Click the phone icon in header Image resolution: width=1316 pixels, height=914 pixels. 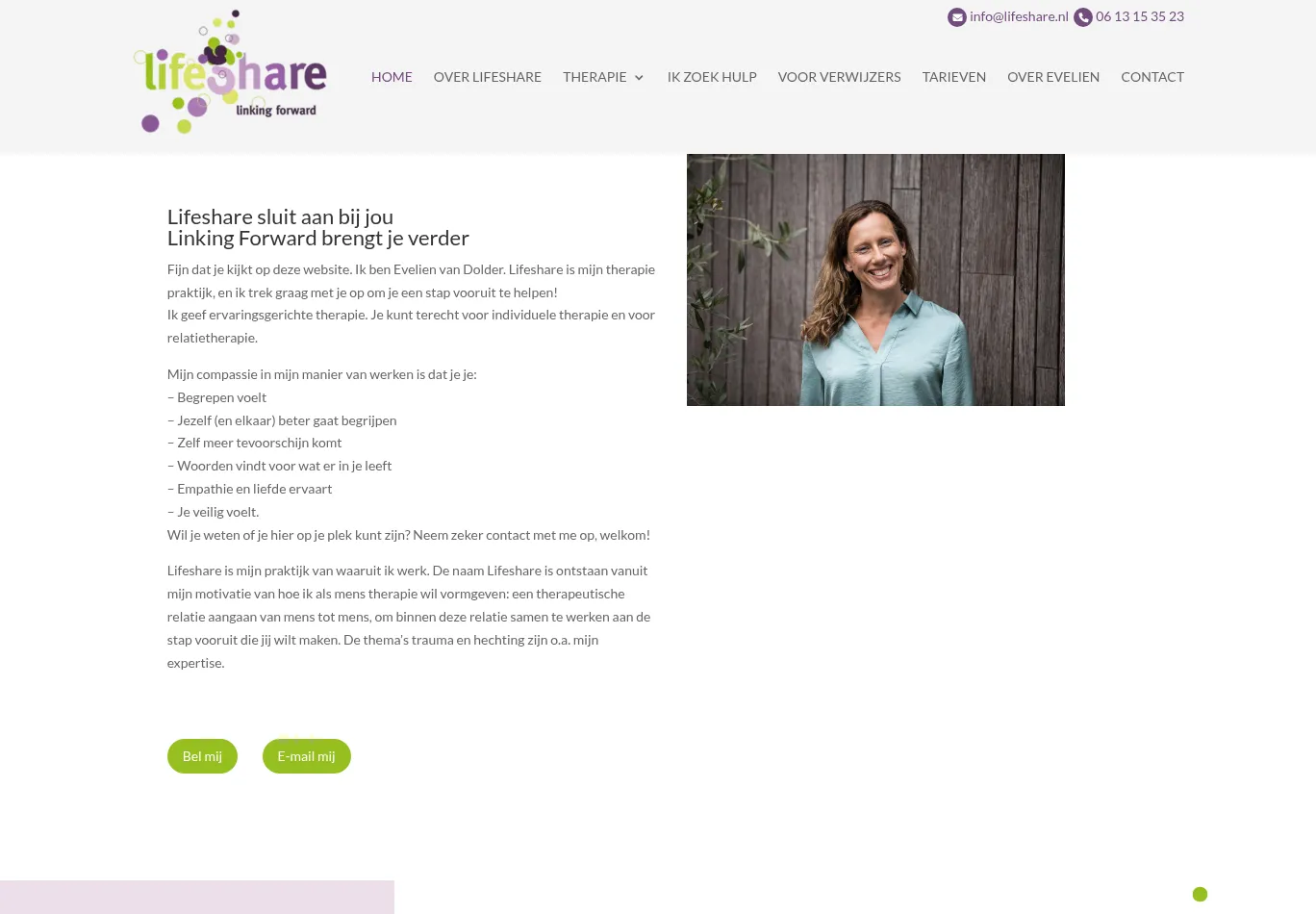[1083, 17]
